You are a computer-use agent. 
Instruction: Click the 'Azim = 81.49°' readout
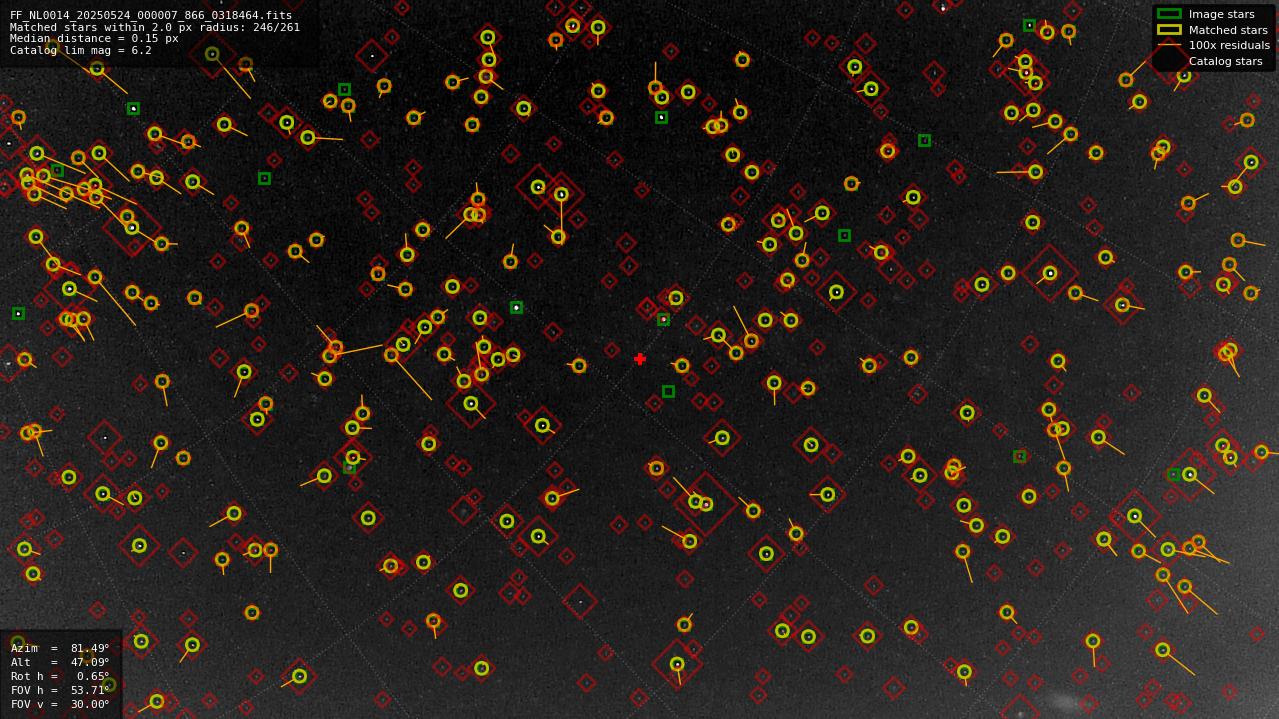[x=60, y=648]
